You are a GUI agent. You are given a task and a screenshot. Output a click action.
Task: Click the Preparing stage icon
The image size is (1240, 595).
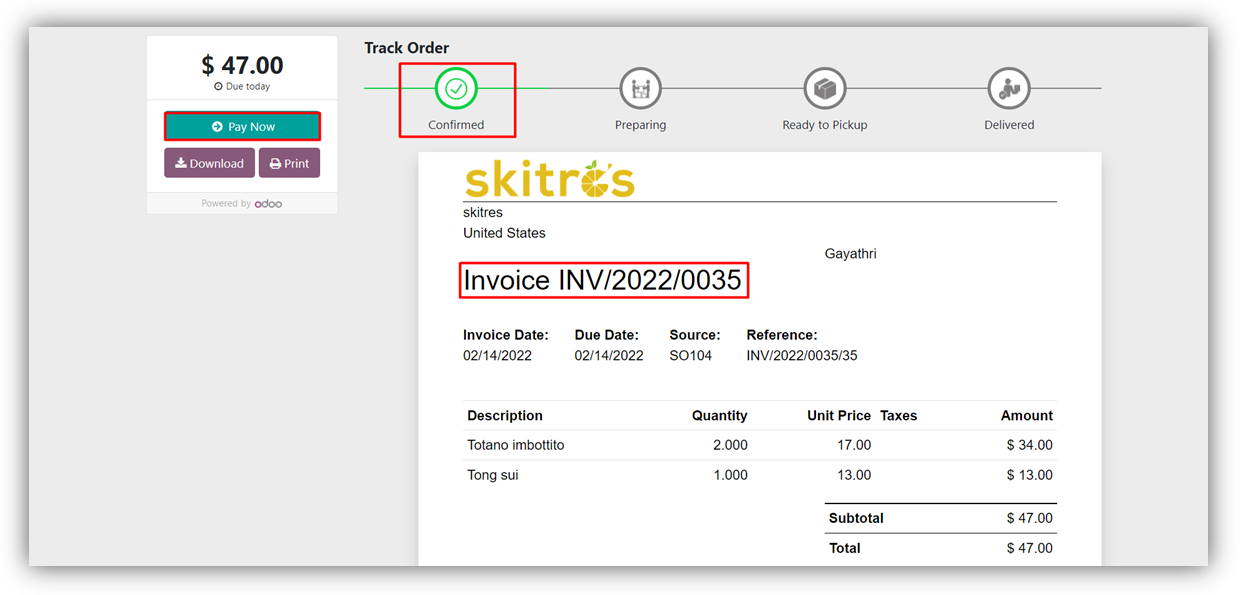pyautogui.click(x=640, y=89)
